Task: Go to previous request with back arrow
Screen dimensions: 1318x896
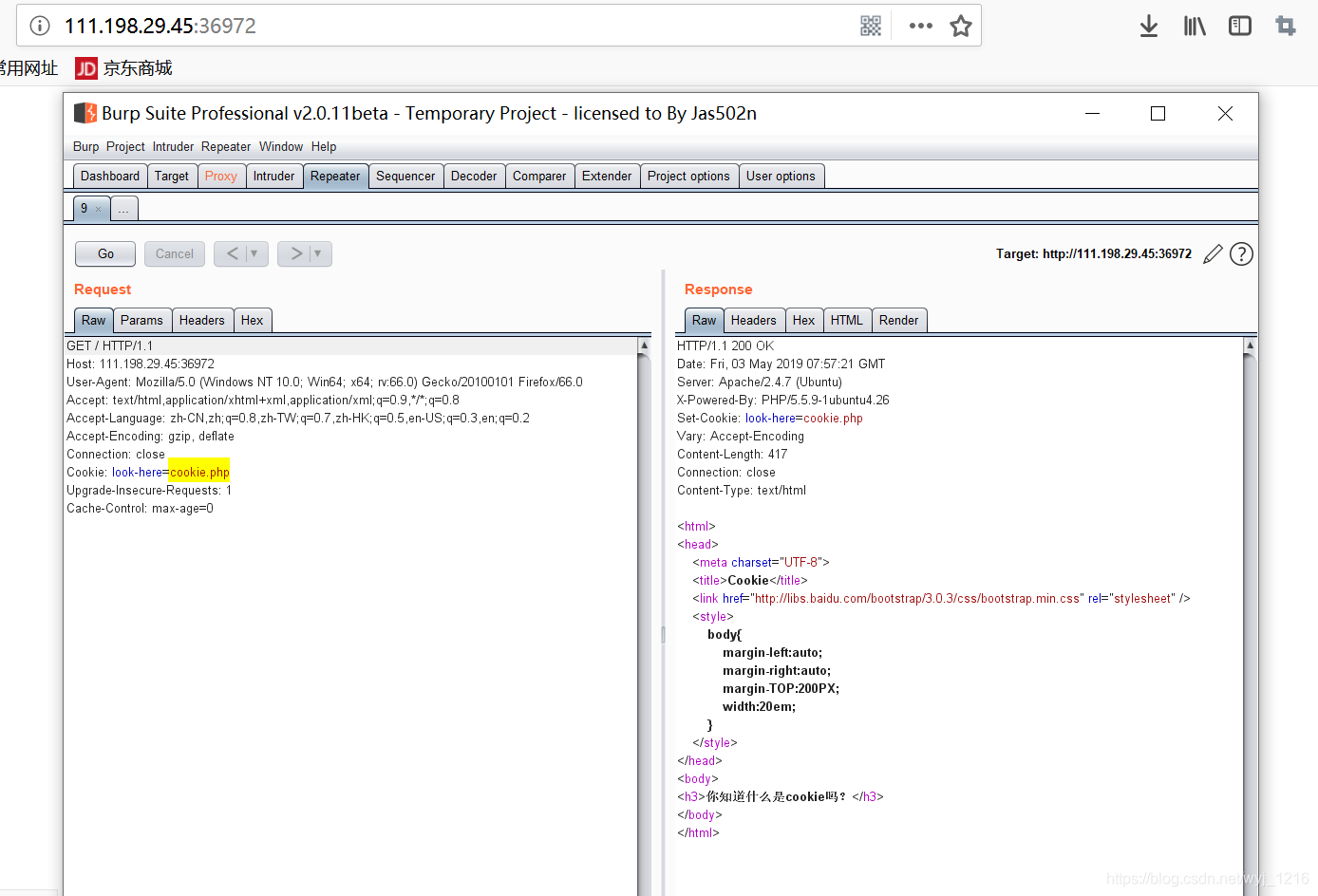Action: pyautogui.click(x=232, y=253)
